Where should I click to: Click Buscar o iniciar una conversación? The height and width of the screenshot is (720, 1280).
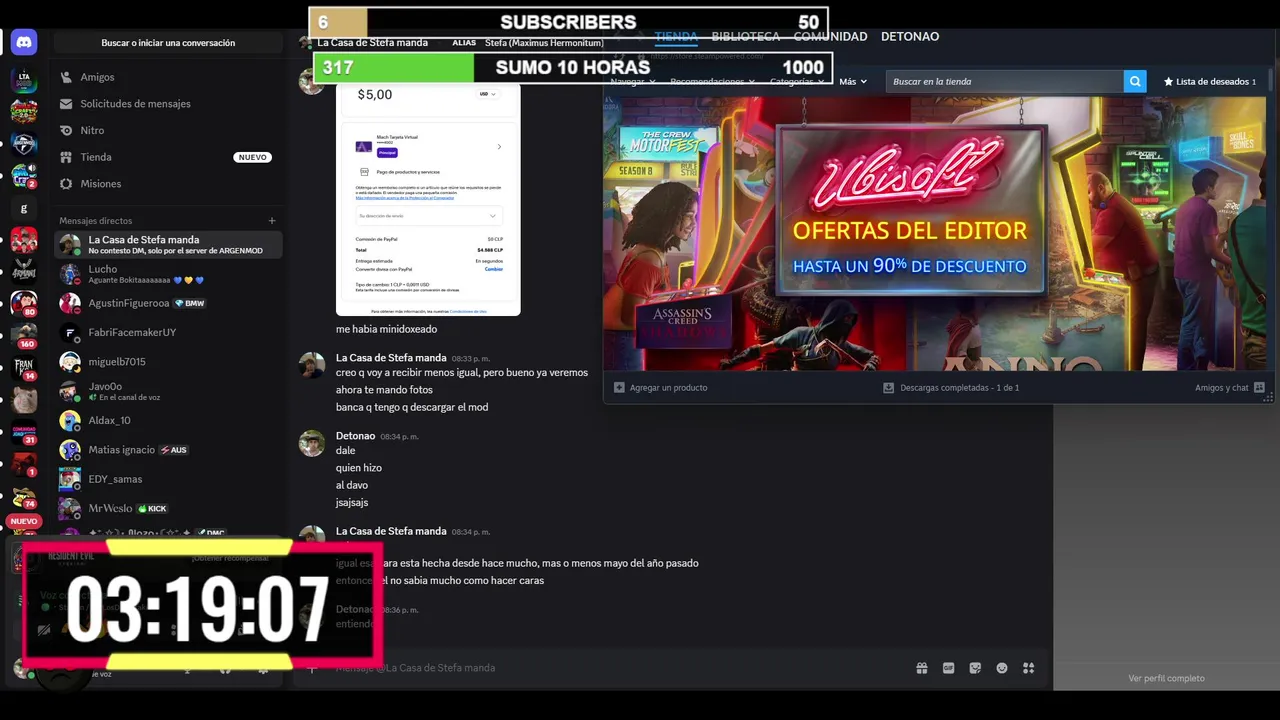pyautogui.click(x=168, y=43)
